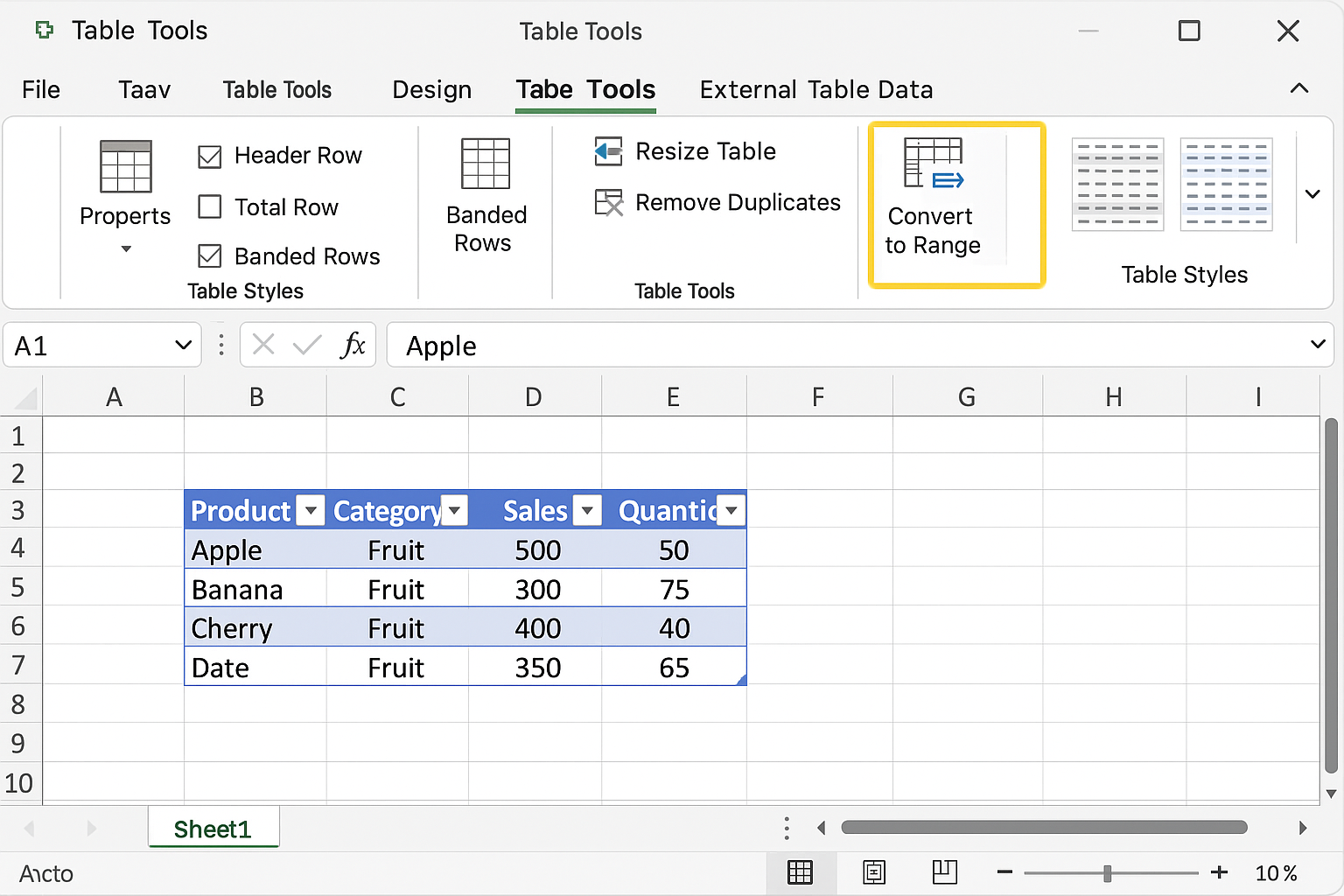Open the Insert Function fx icon
Viewport: 1344px width, 896px height.
point(353,345)
